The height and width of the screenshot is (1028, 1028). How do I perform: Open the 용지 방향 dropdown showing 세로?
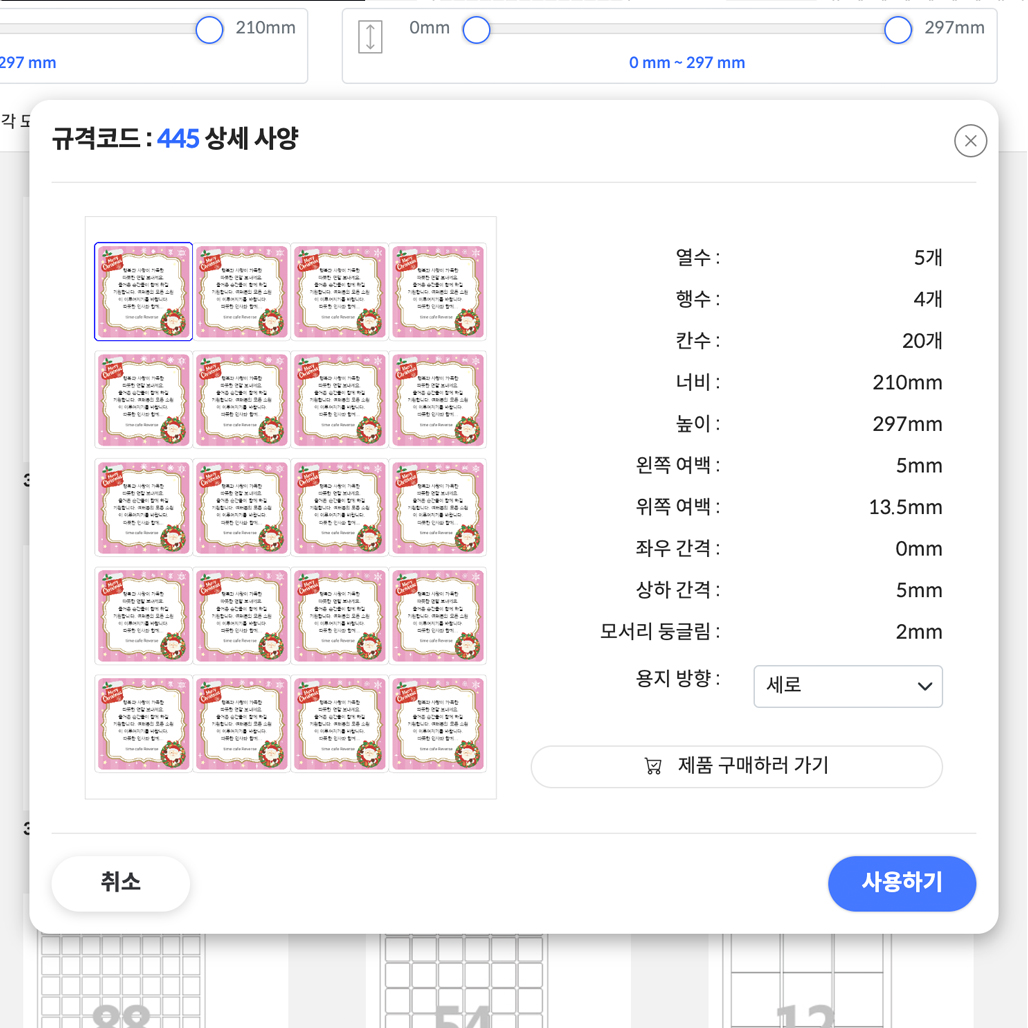coord(848,686)
